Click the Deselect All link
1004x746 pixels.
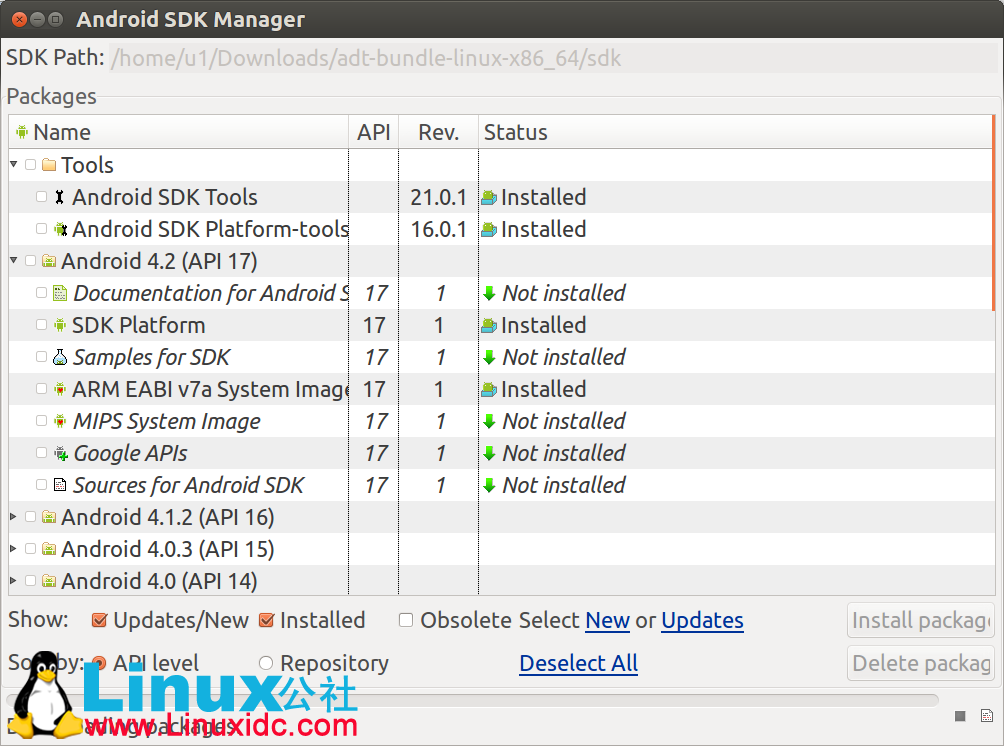[578, 664]
